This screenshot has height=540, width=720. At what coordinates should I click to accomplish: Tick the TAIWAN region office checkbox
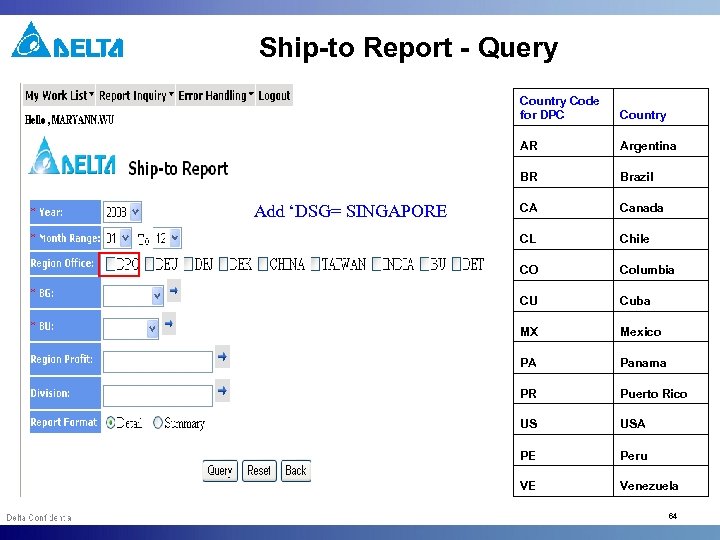click(315, 264)
